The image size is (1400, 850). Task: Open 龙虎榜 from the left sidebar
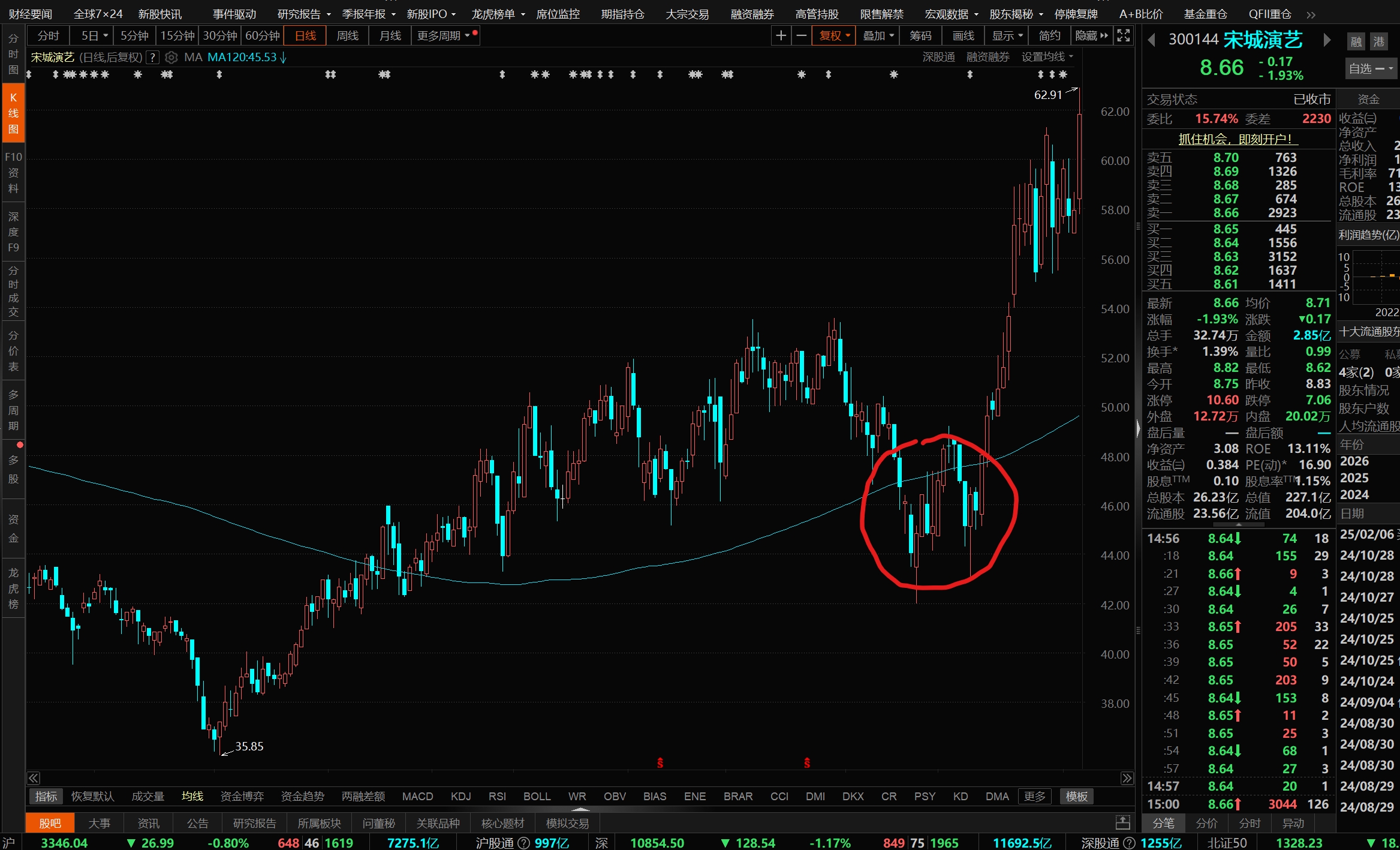click(x=13, y=588)
